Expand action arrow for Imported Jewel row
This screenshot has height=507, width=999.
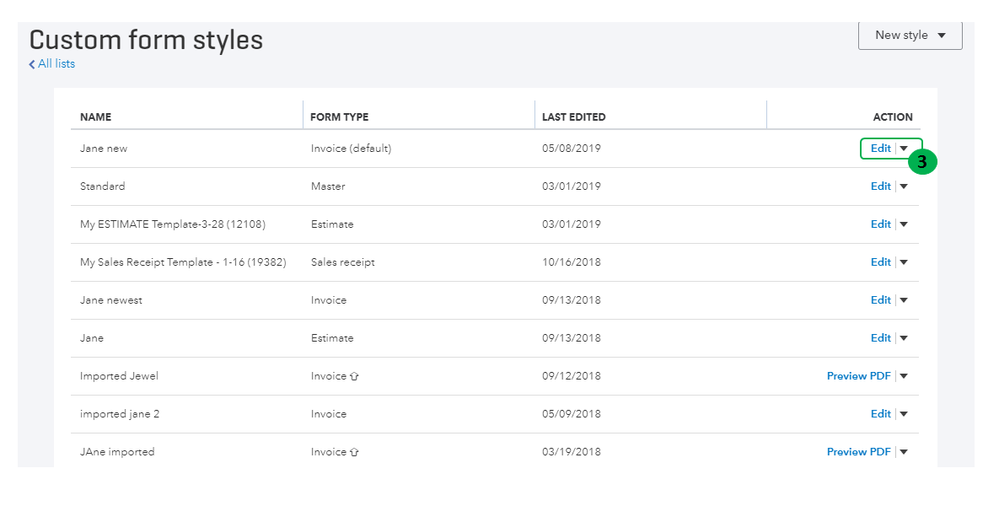click(904, 376)
